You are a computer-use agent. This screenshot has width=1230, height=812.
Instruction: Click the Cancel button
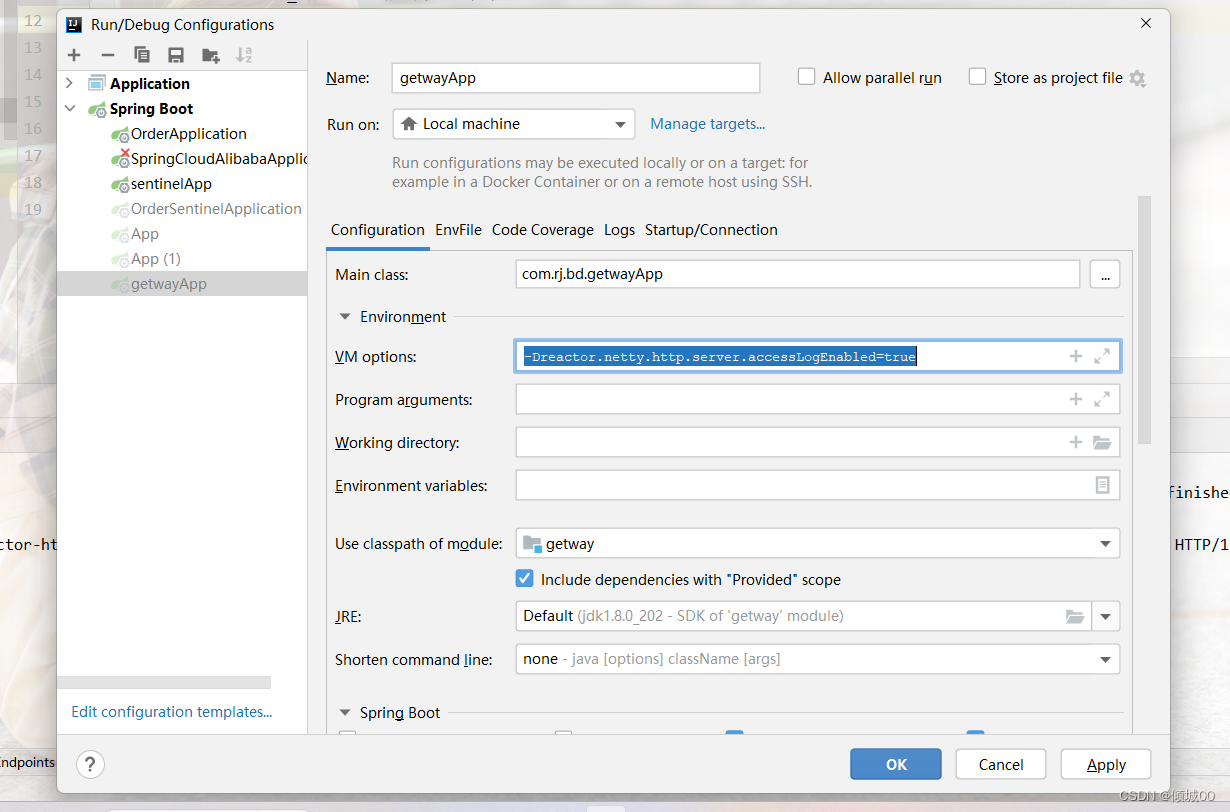(1001, 765)
